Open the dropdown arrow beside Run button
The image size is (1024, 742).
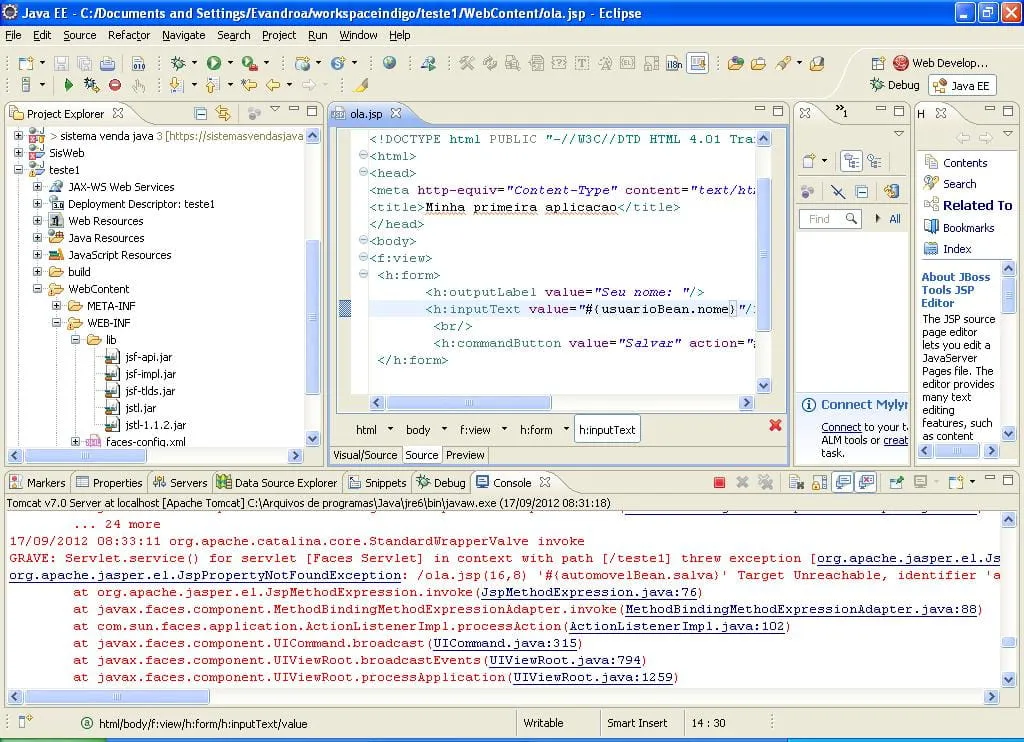[230, 63]
